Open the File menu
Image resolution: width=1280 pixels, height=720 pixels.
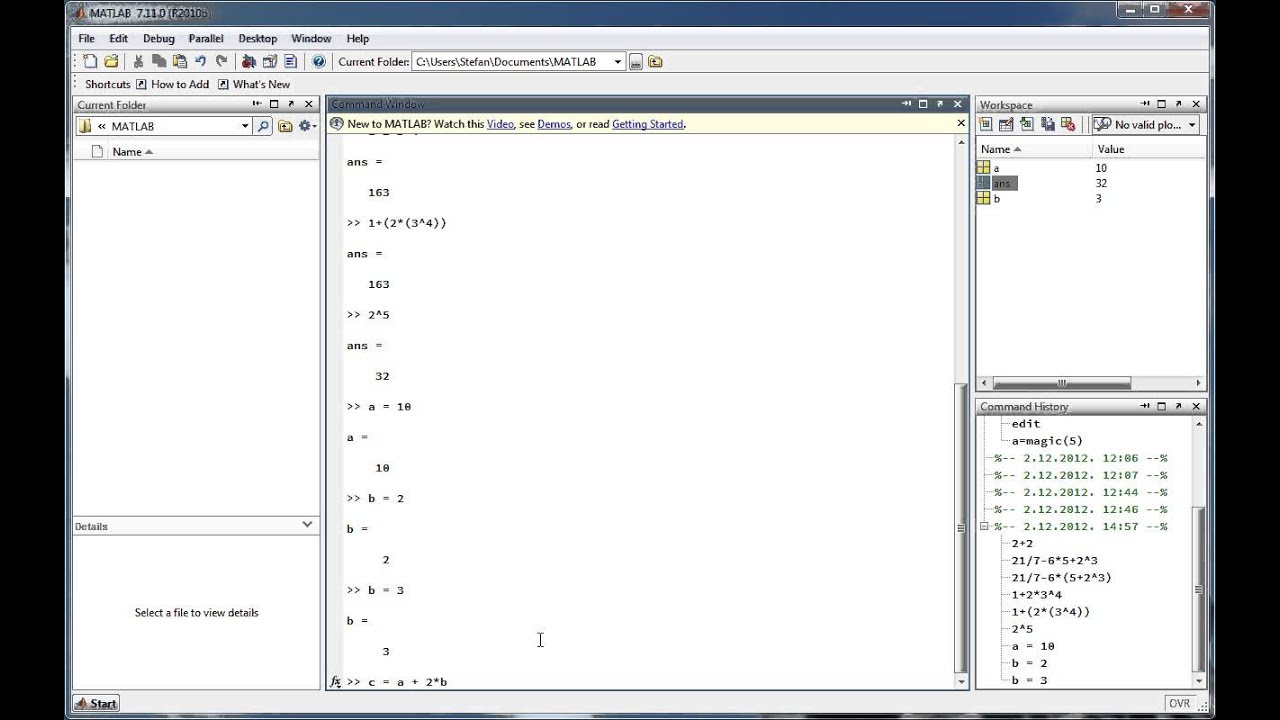[x=87, y=38]
